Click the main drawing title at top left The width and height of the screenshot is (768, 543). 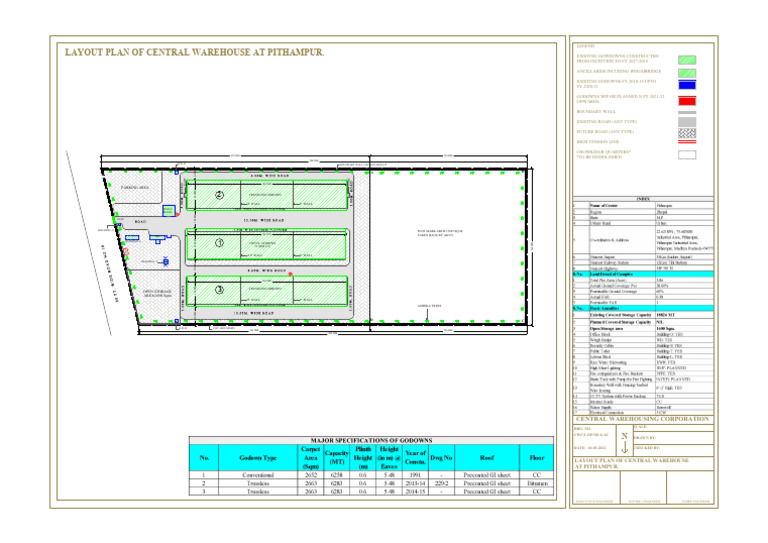coord(194,52)
